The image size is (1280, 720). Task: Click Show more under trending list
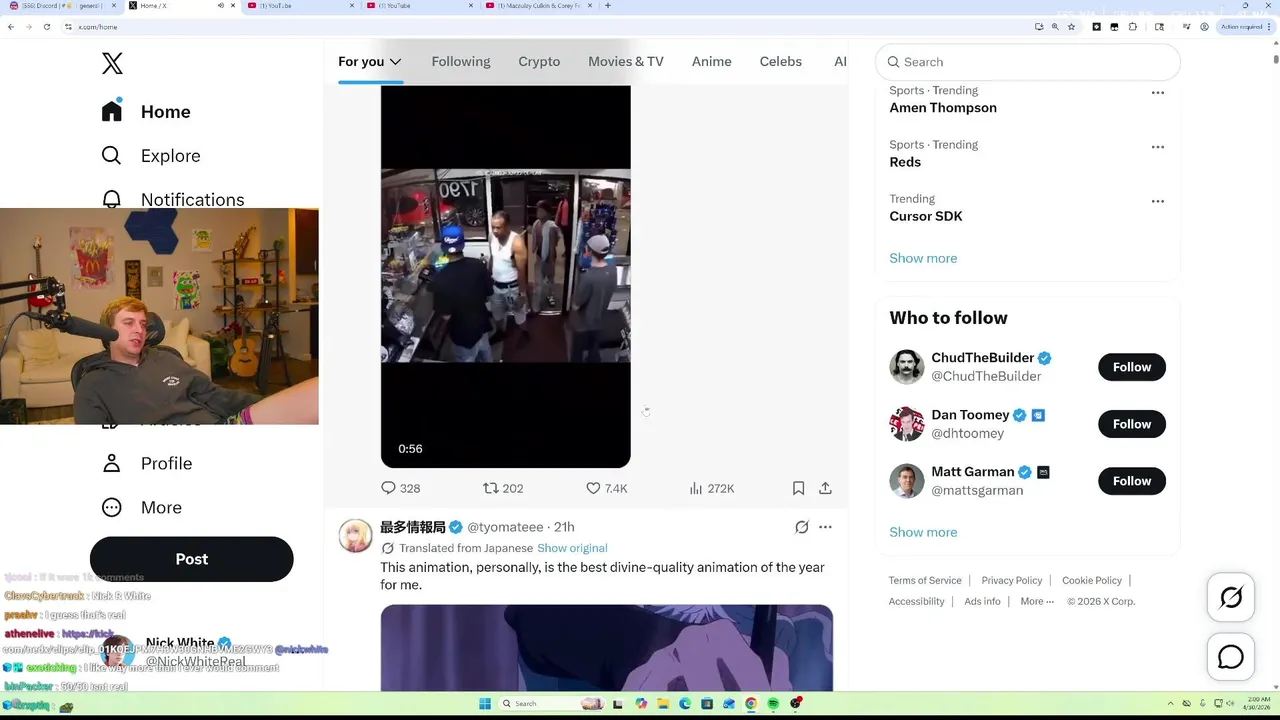pos(923,258)
